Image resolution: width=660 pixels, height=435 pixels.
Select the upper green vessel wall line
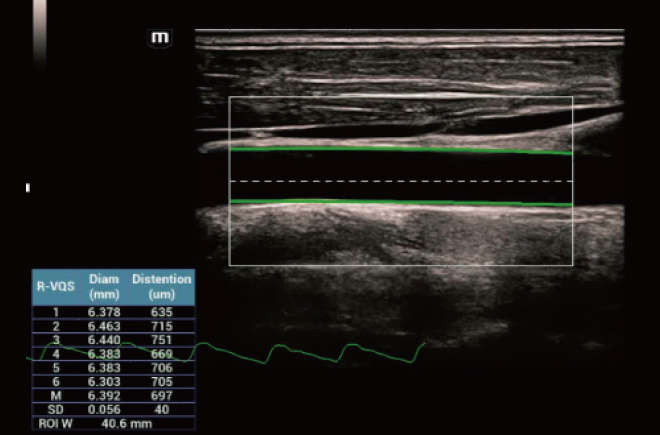click(x=400, y=150)
